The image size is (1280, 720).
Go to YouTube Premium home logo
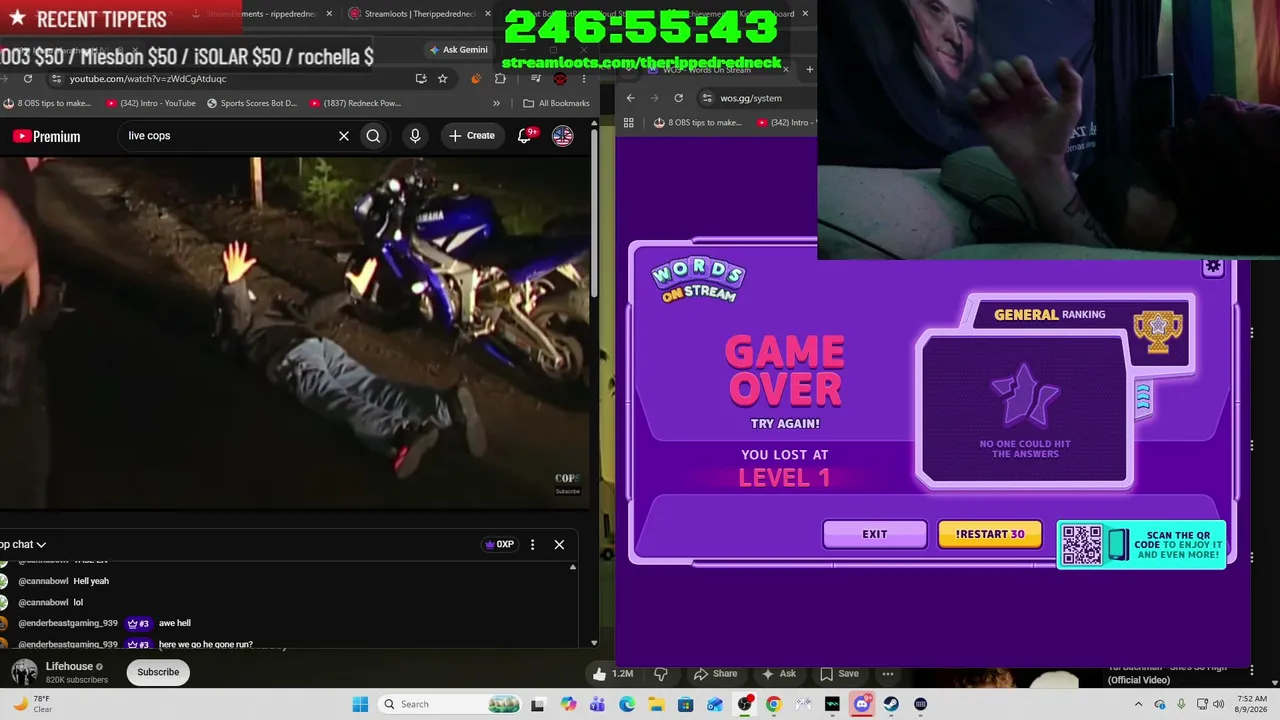(x=46, y=136)
